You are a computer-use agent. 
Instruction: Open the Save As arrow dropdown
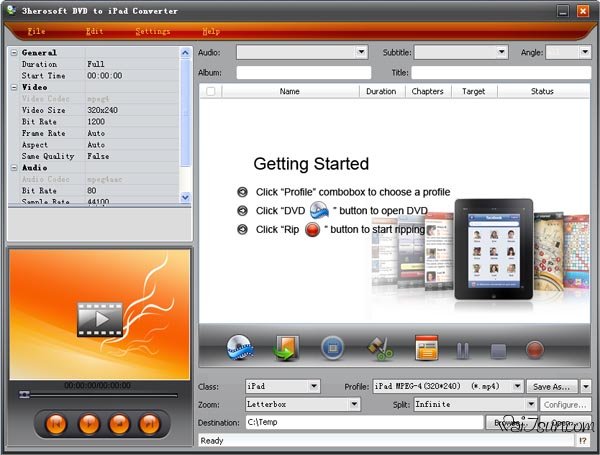point(586,386)
